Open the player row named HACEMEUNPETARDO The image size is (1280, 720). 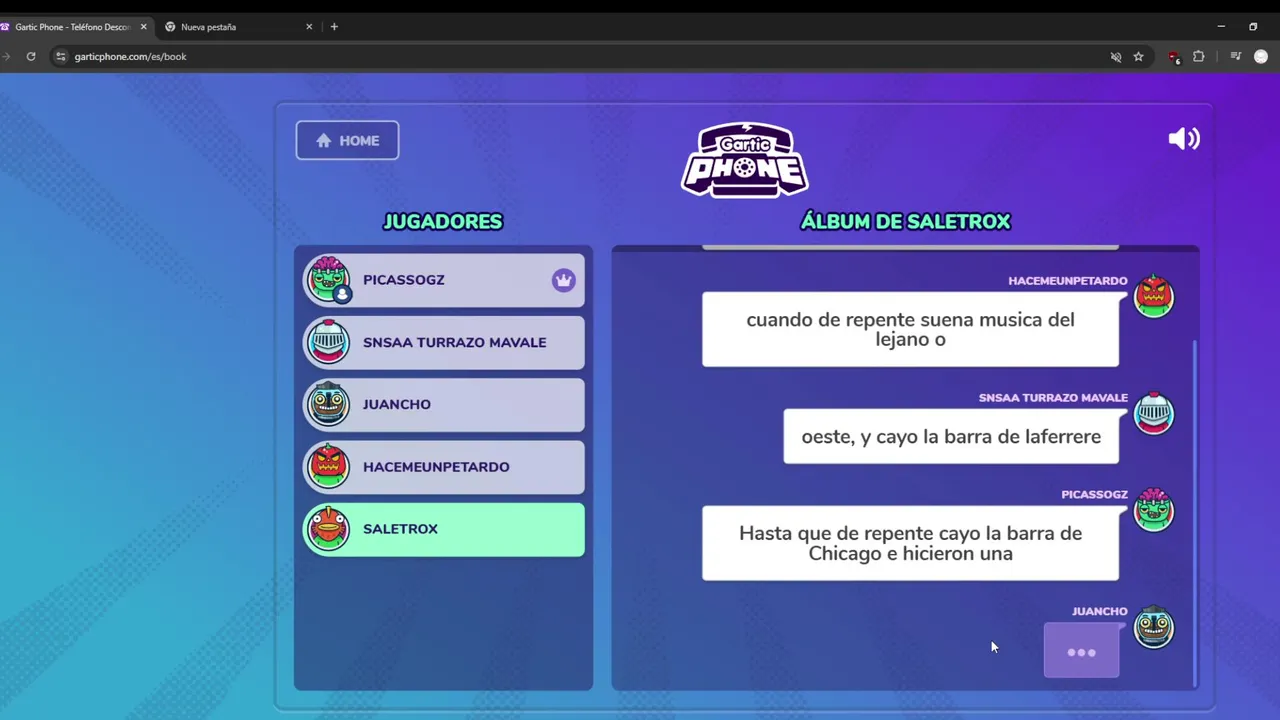(x=444, y=467)
